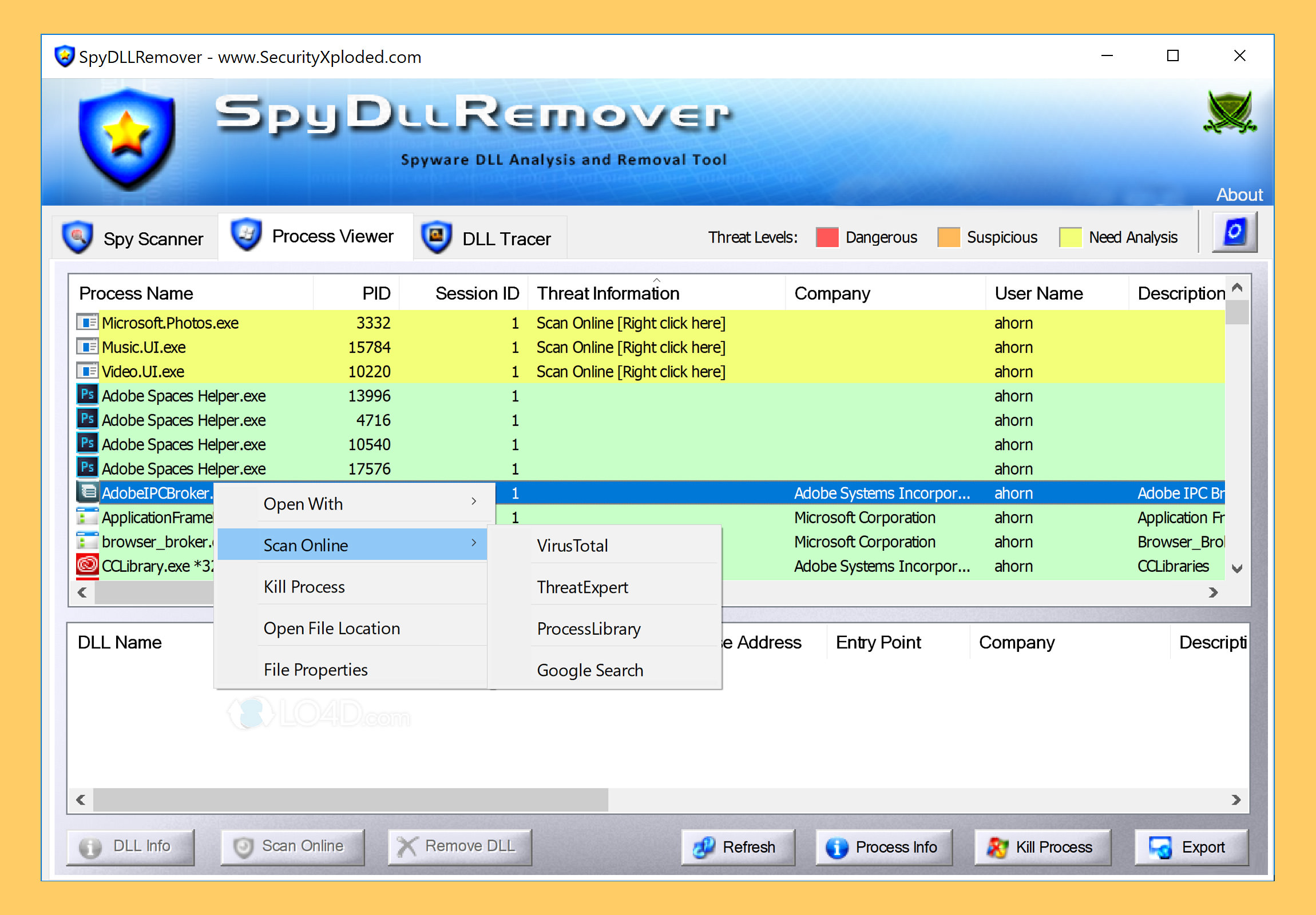The height and width of the screenshot is (915, 1316).
Task: Select the Video.UI.exe process row
Action: coord(651,371)
